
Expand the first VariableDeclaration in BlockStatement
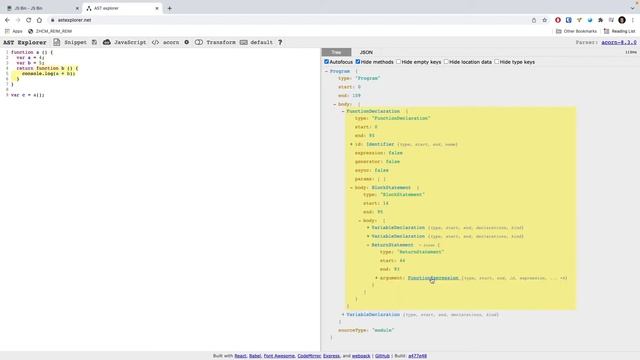tap(368, 227)
